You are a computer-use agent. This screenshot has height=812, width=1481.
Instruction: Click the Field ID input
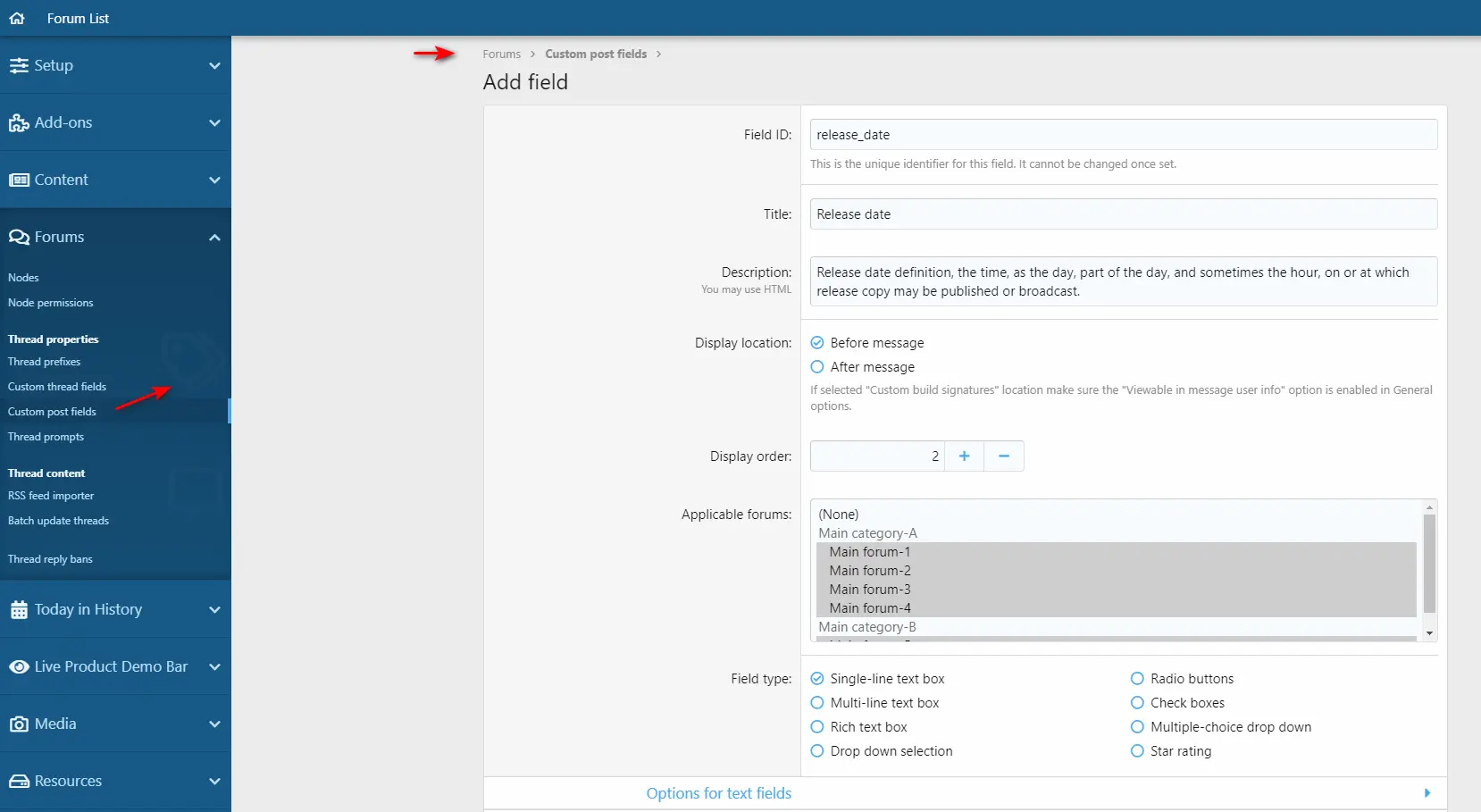[1124, 135]
